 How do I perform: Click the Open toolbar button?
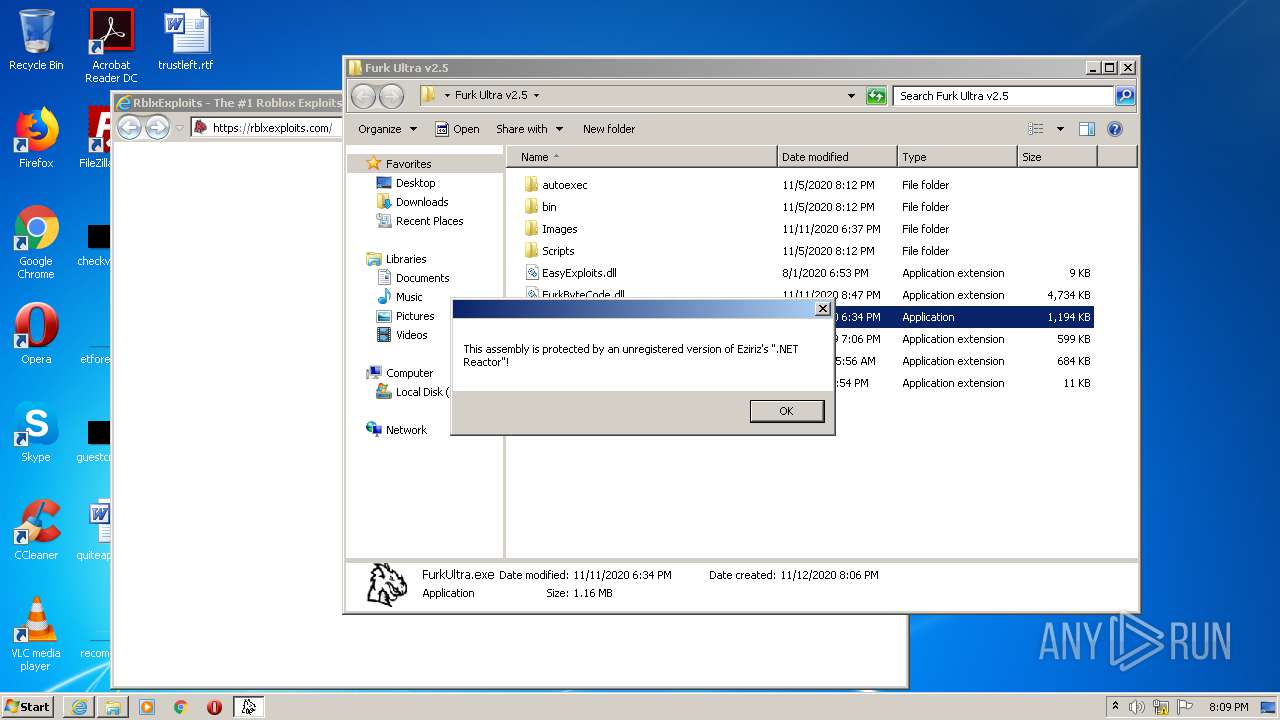(x=458, y=129)
